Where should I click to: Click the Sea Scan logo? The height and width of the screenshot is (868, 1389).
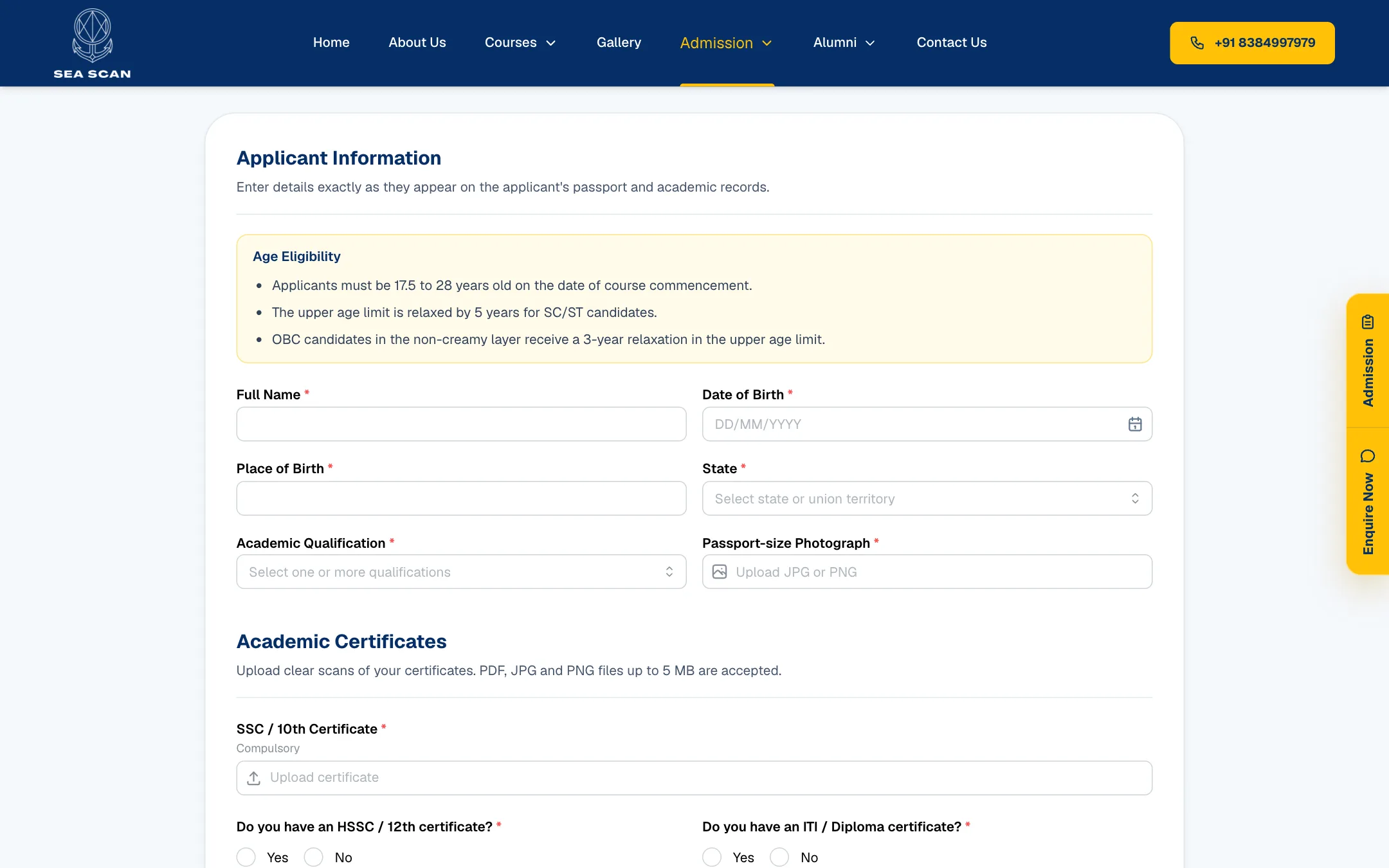(x=92, y=44)
